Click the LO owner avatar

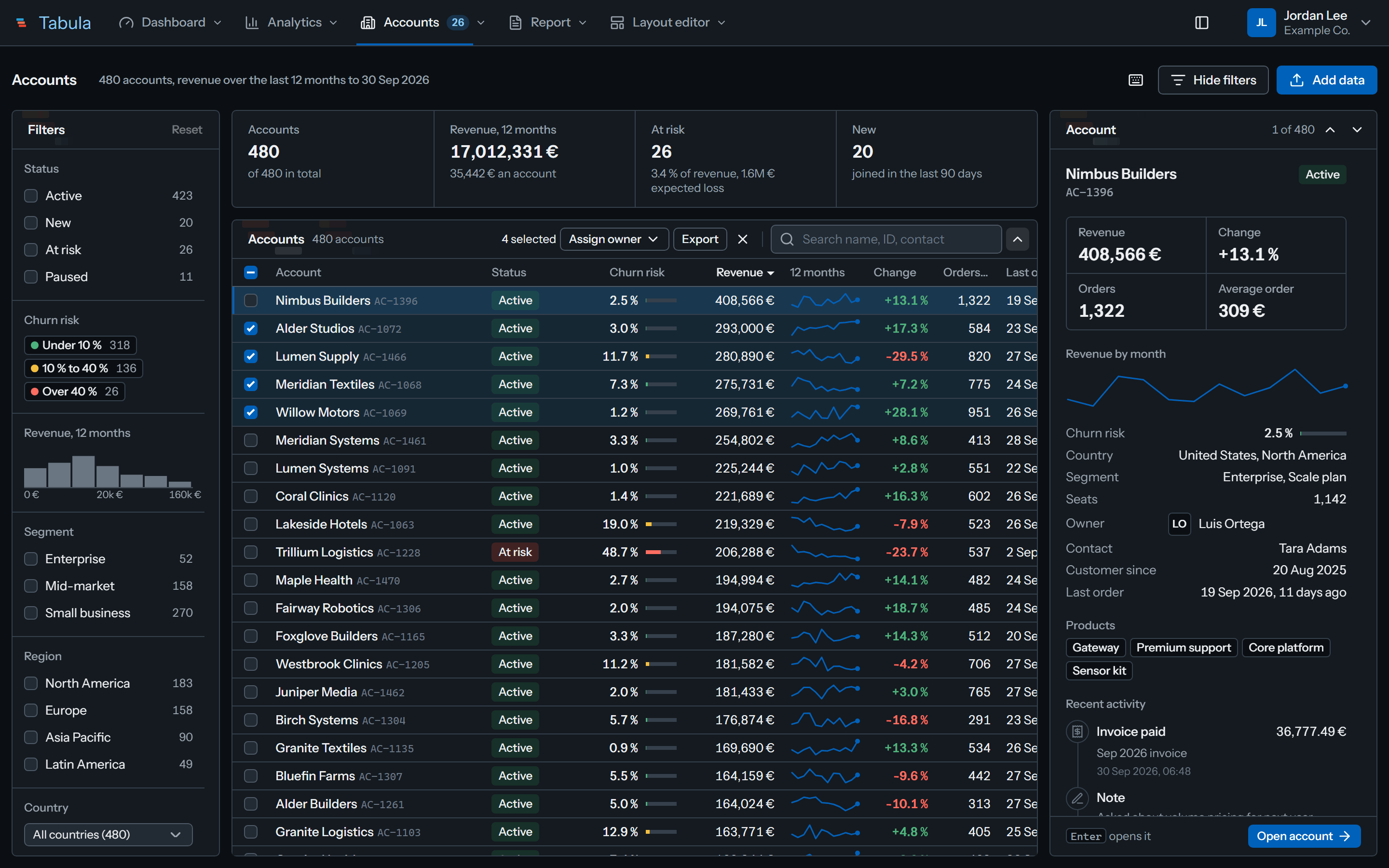(x=1180, y=524)
